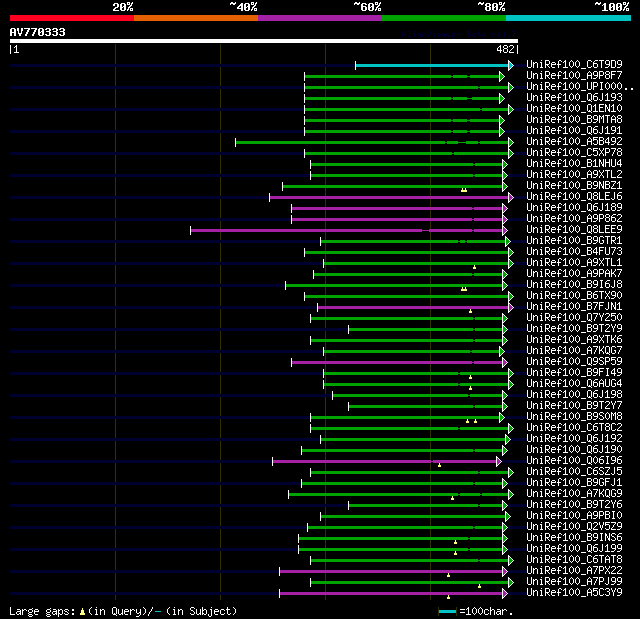The height and width of the screenshot is (619, 640).
Task: Click the UniRef100_B9GTR1 text
Action: [x=574, y=241]
